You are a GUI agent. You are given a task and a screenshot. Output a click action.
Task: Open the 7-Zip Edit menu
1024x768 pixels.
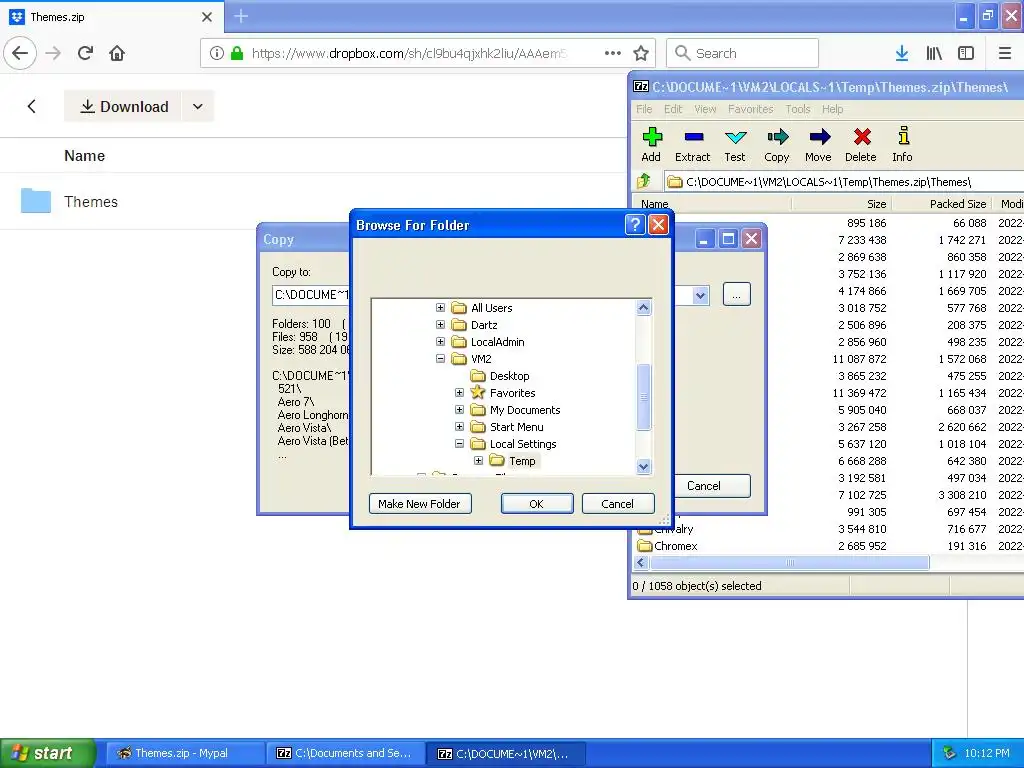pos(673,109)
